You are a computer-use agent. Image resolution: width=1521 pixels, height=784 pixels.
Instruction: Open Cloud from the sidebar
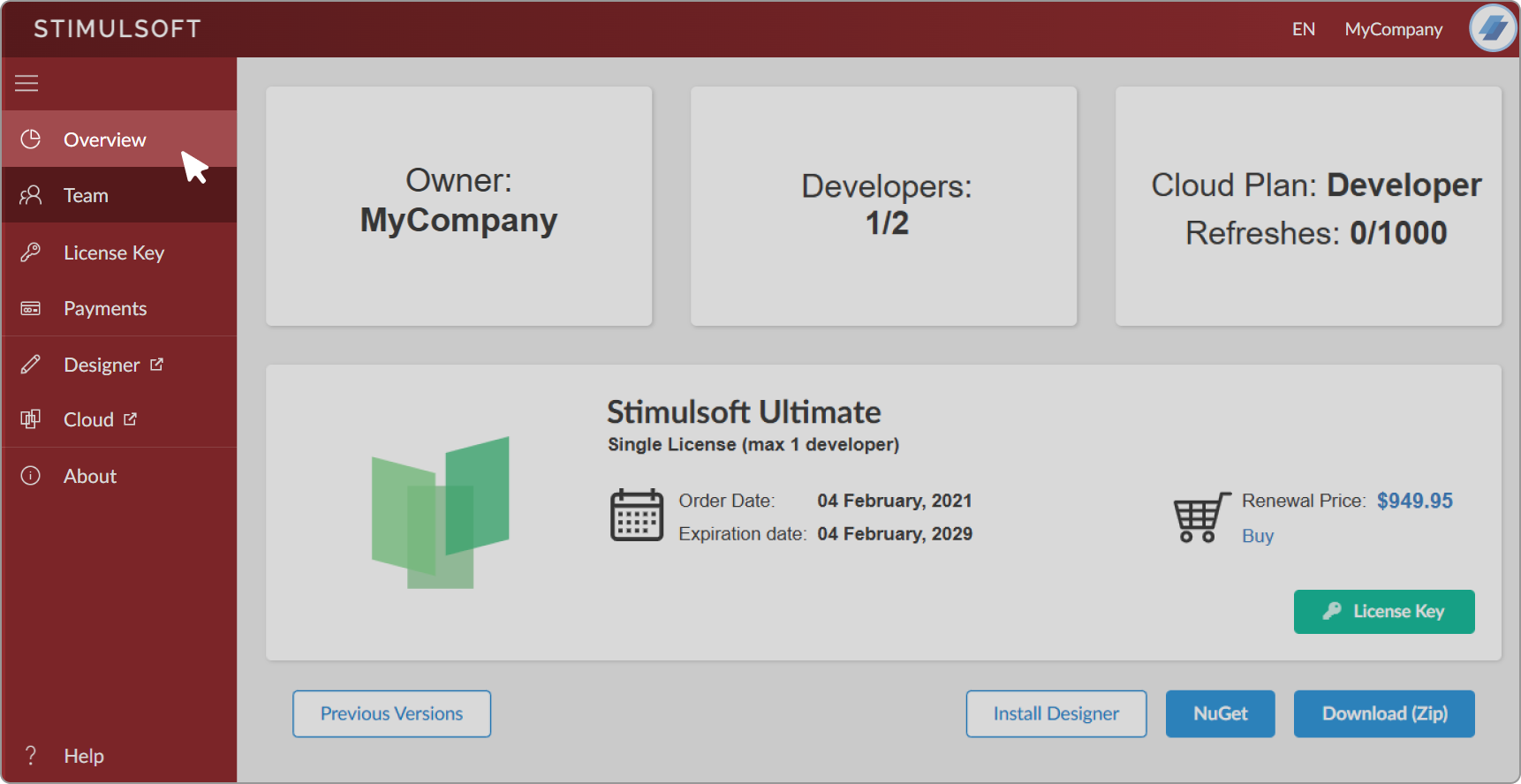point(119,419)
